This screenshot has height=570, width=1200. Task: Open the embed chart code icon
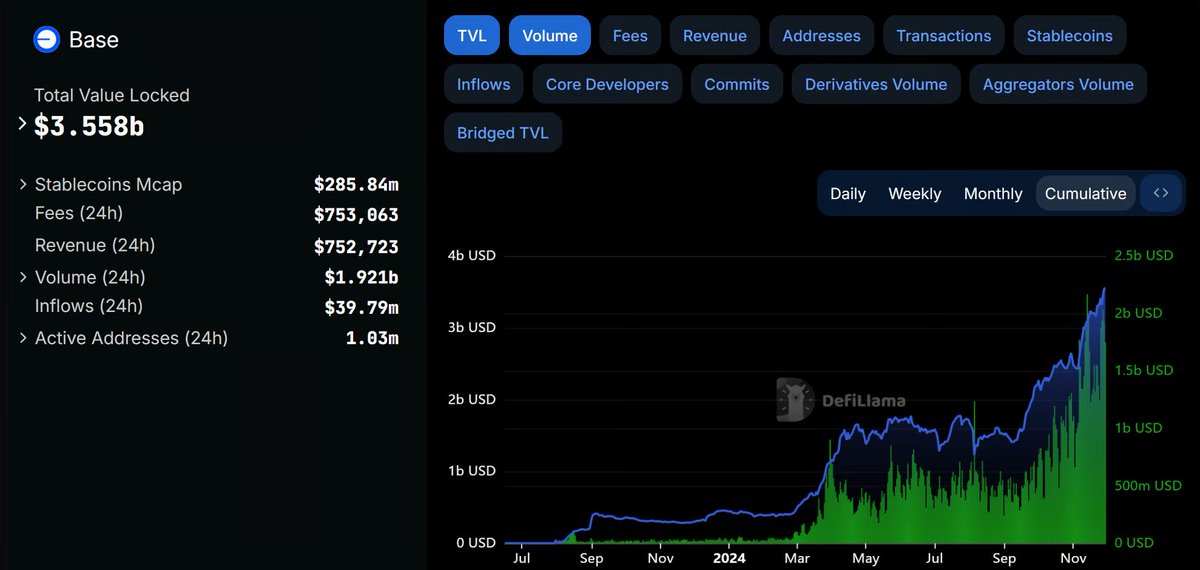[x=1161, y=193]
